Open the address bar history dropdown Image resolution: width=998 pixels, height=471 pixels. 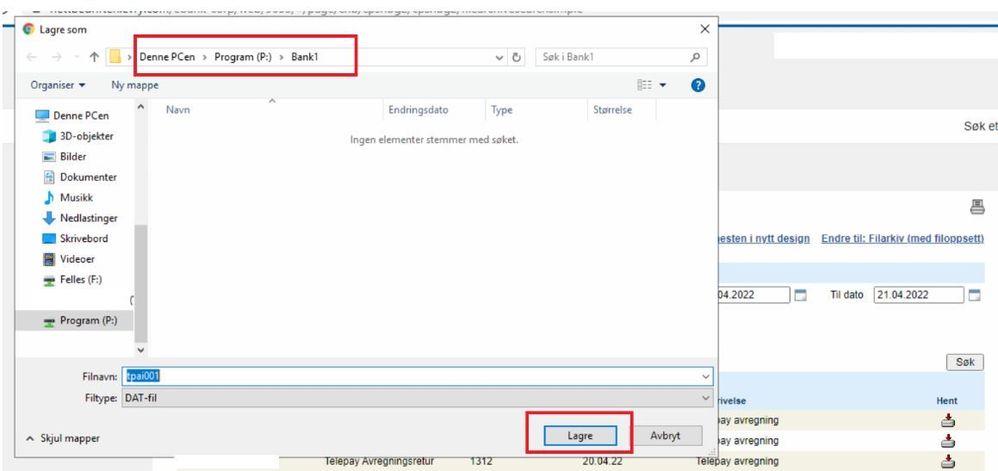pyautogui.click(x=500, y=57)
